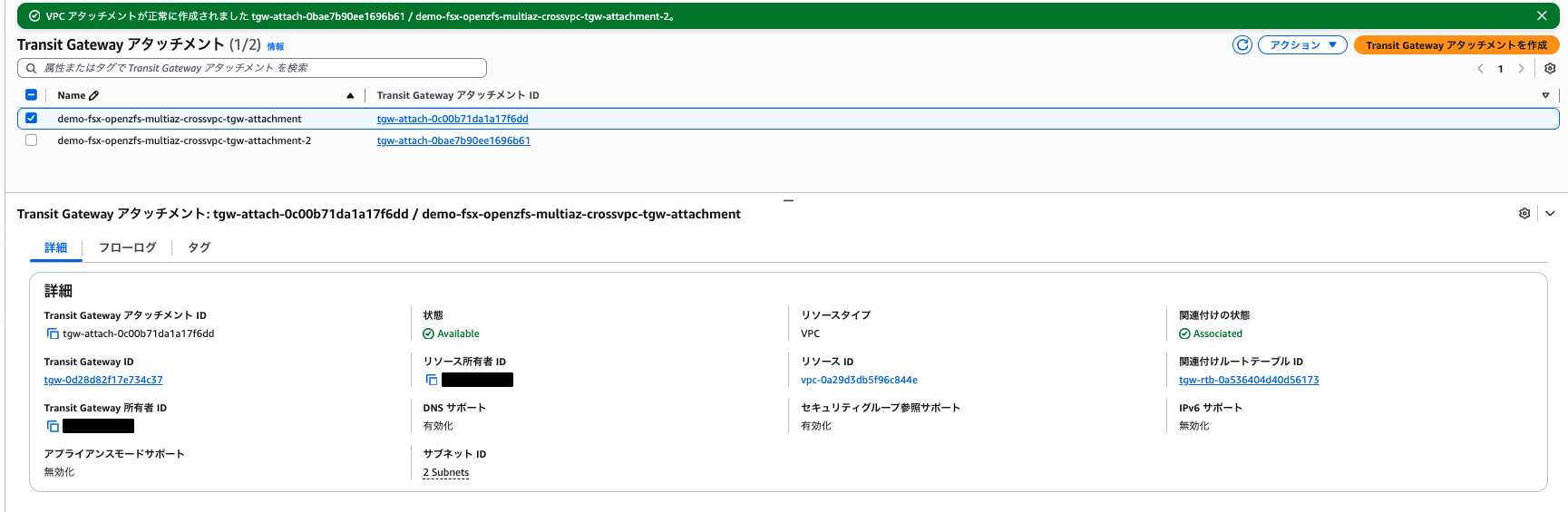Click the refresh icon button
1568x512 pixels.
[1242, 45]
